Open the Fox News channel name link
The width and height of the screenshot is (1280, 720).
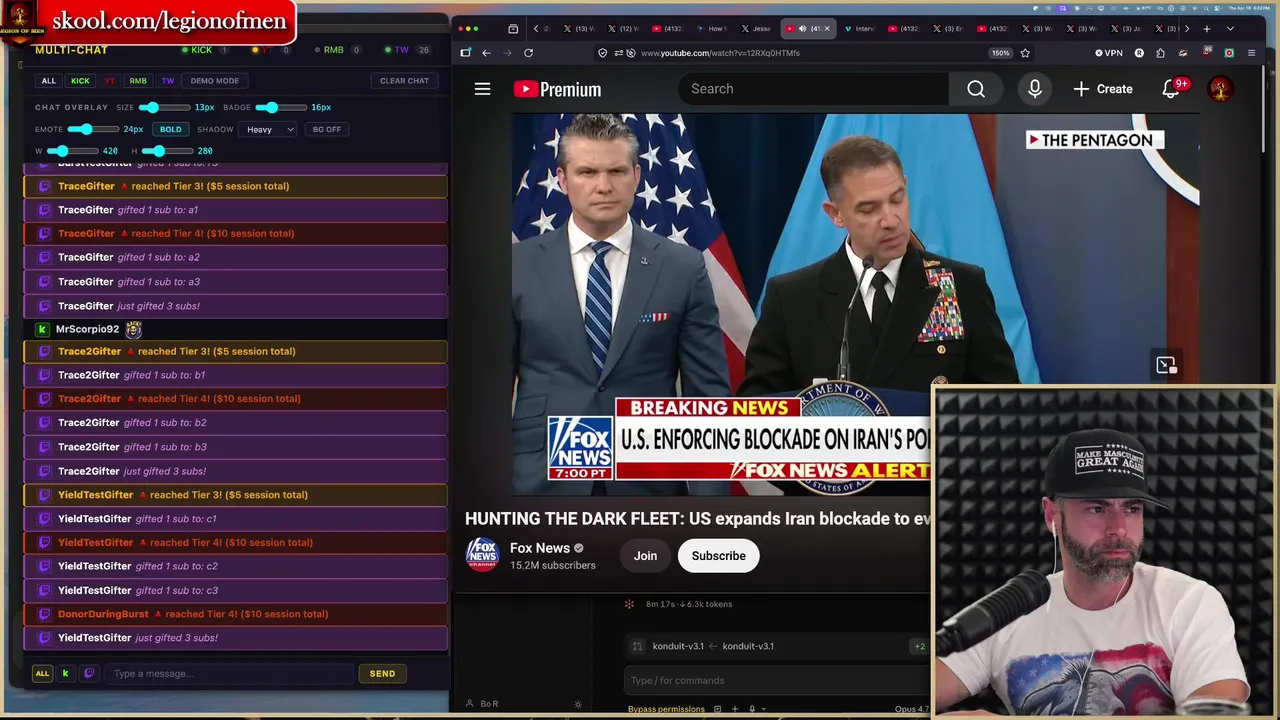click(540, 548)
